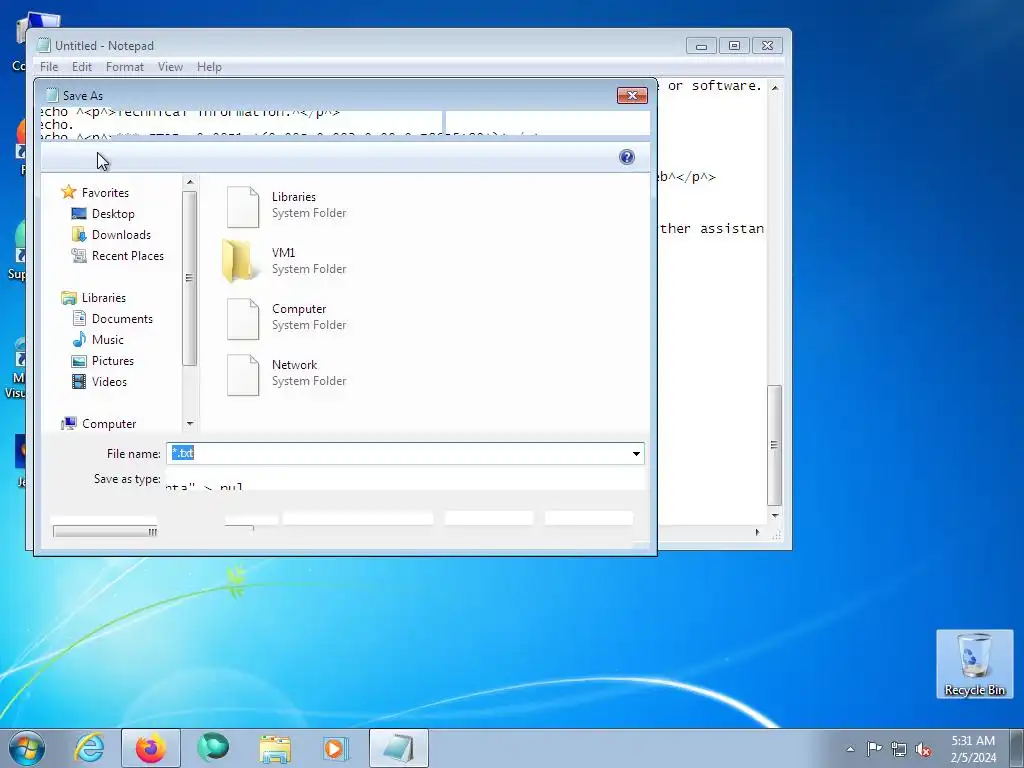Select Libraries in the navigation pane
Viewport: 1024px width, 768px height.
[103, 298]
